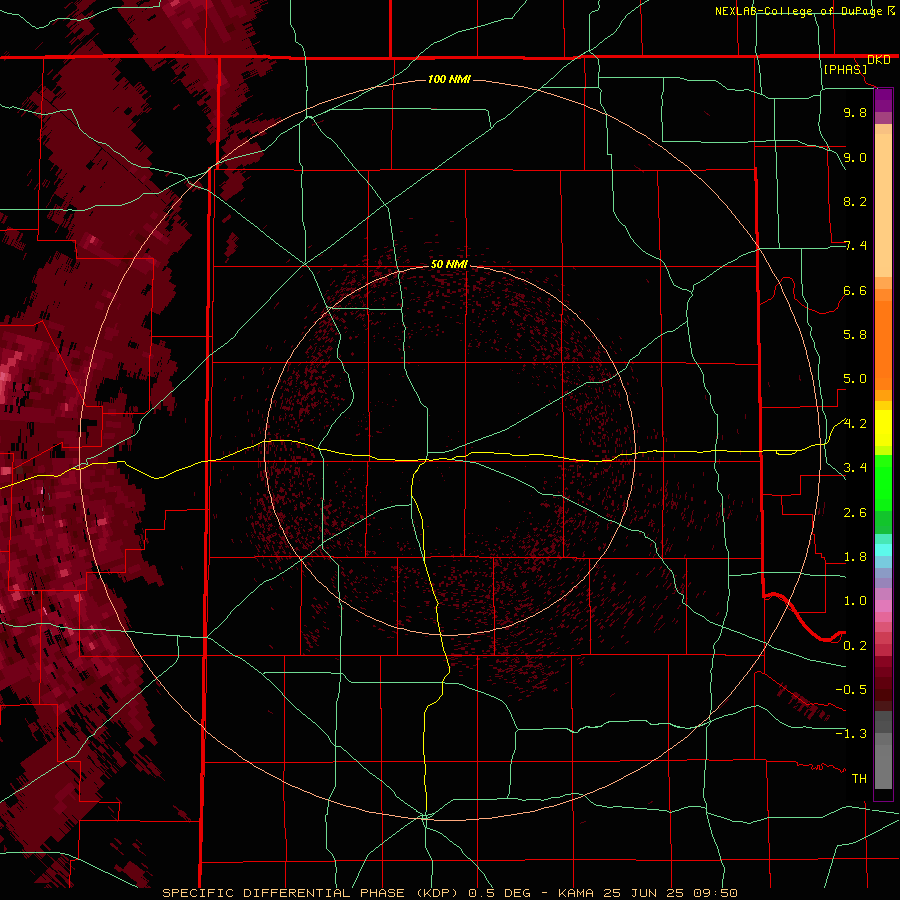Click the [PHAS] units label
The image size is (900, 900).
845,69
